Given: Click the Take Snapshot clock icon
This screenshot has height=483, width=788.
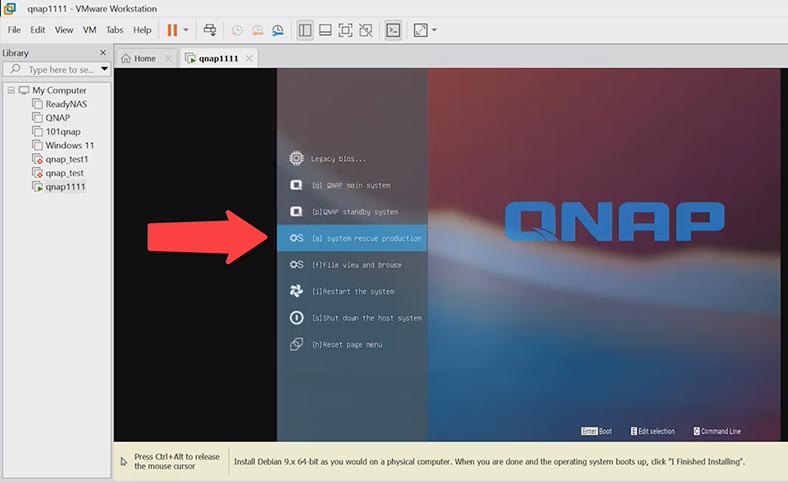Looking at the screenshot, I should [237, 31].
